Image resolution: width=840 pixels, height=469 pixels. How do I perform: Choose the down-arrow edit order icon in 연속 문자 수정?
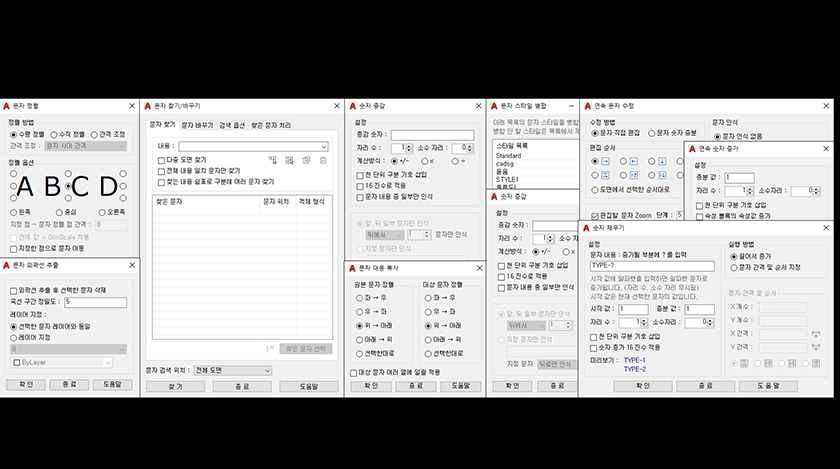point(662,161)
